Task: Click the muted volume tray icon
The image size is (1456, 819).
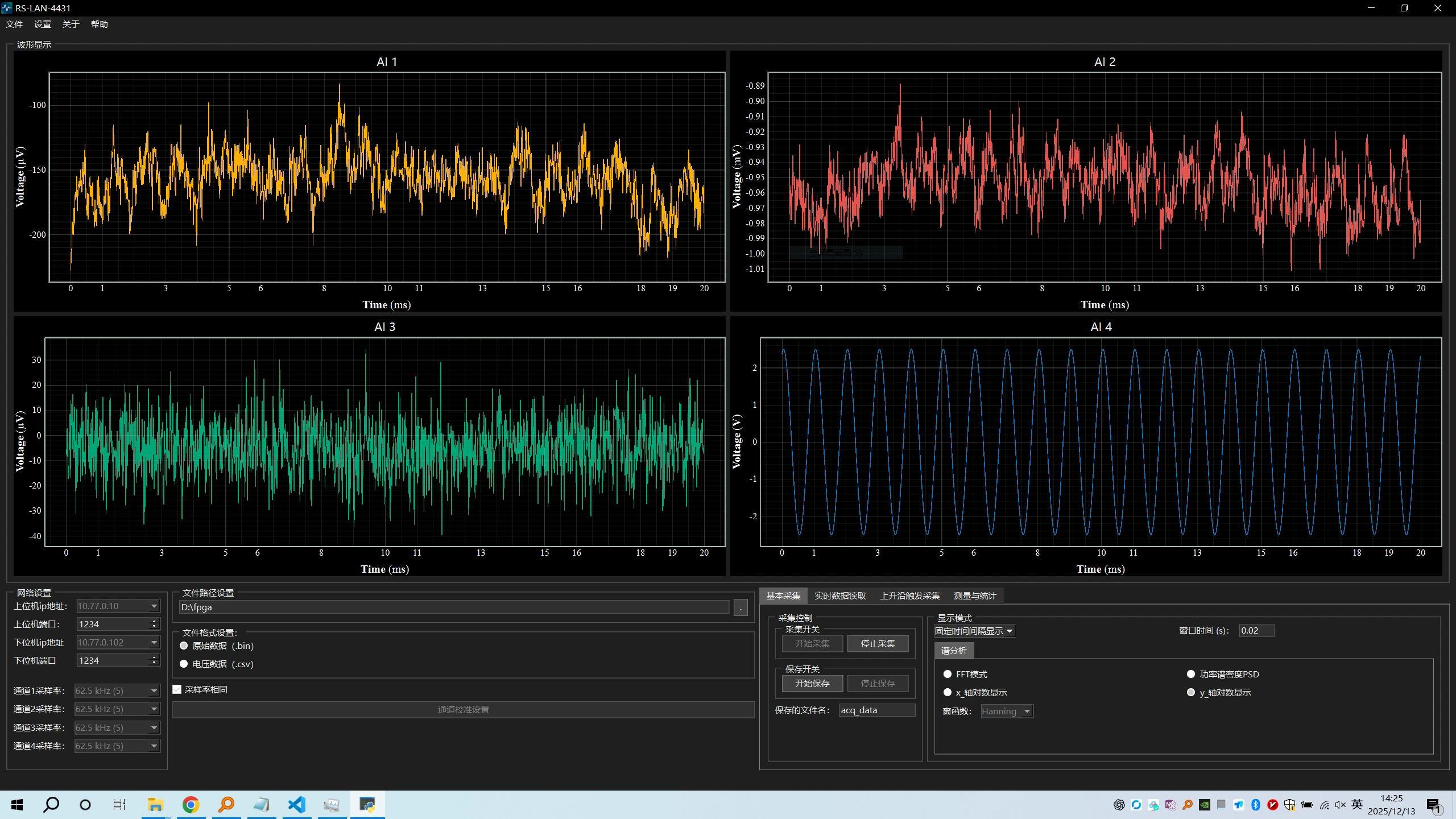Action: [x=1341, y=804]
